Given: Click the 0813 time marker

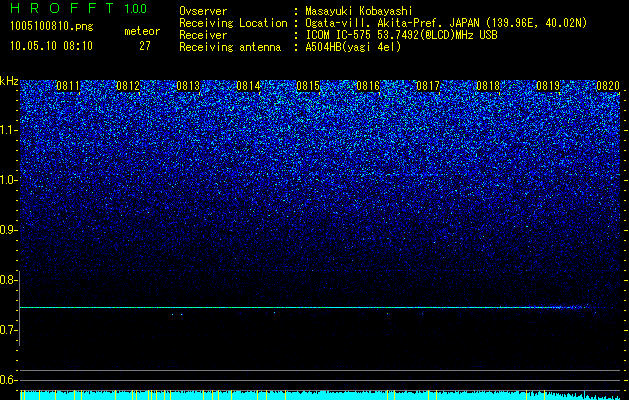Looking at the screenshot, I should click(x=188, y=86).
